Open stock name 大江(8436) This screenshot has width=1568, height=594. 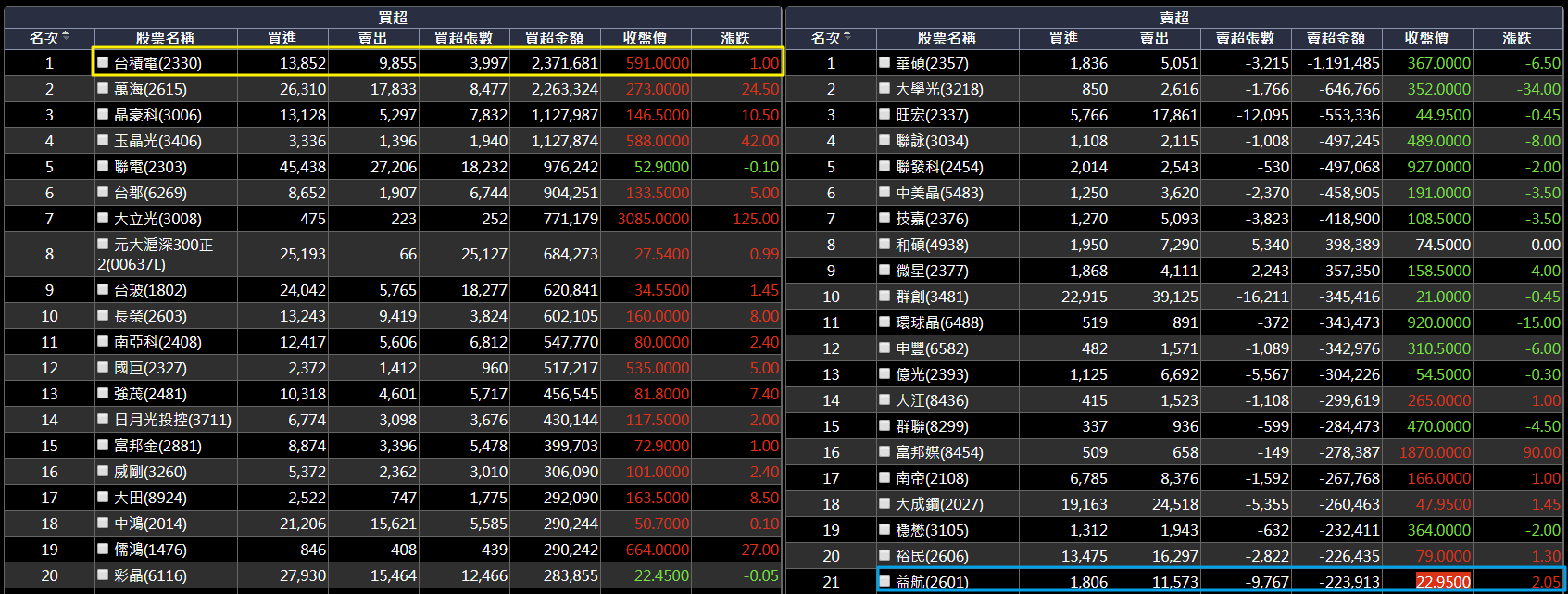[x=932, y=400]
